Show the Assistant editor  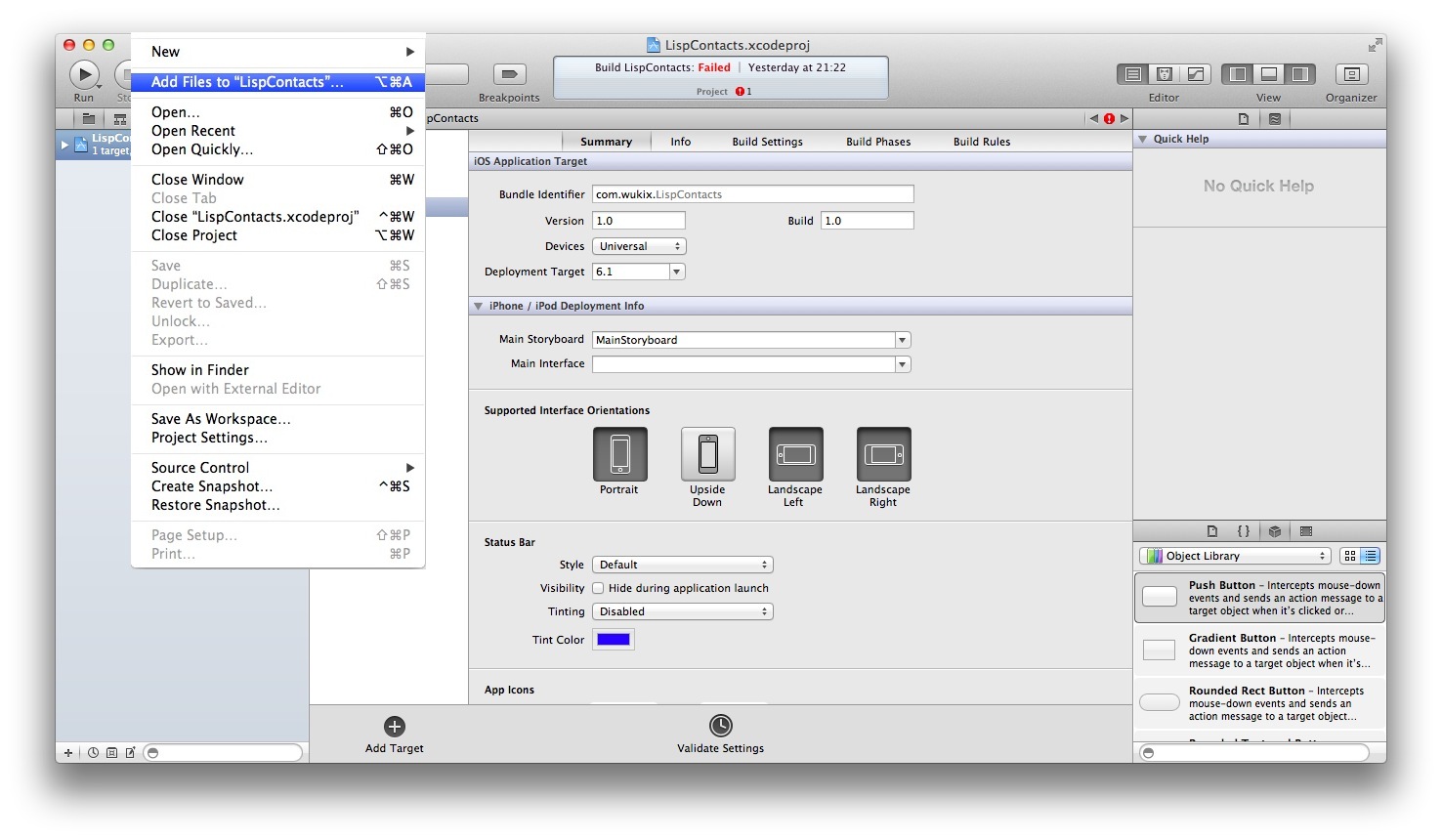tap(1165, 74)
